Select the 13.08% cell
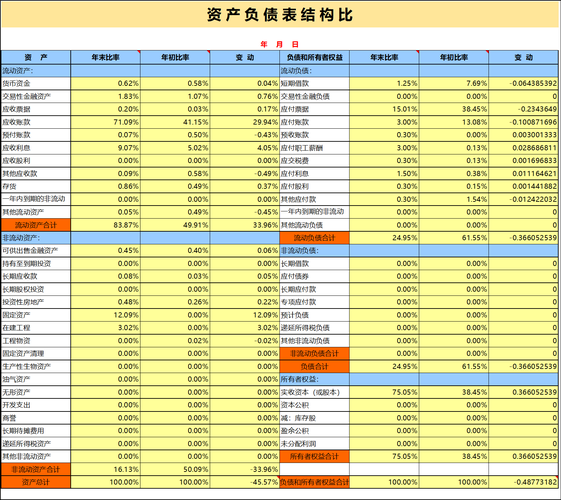561x500 pixels. [454, 122]
